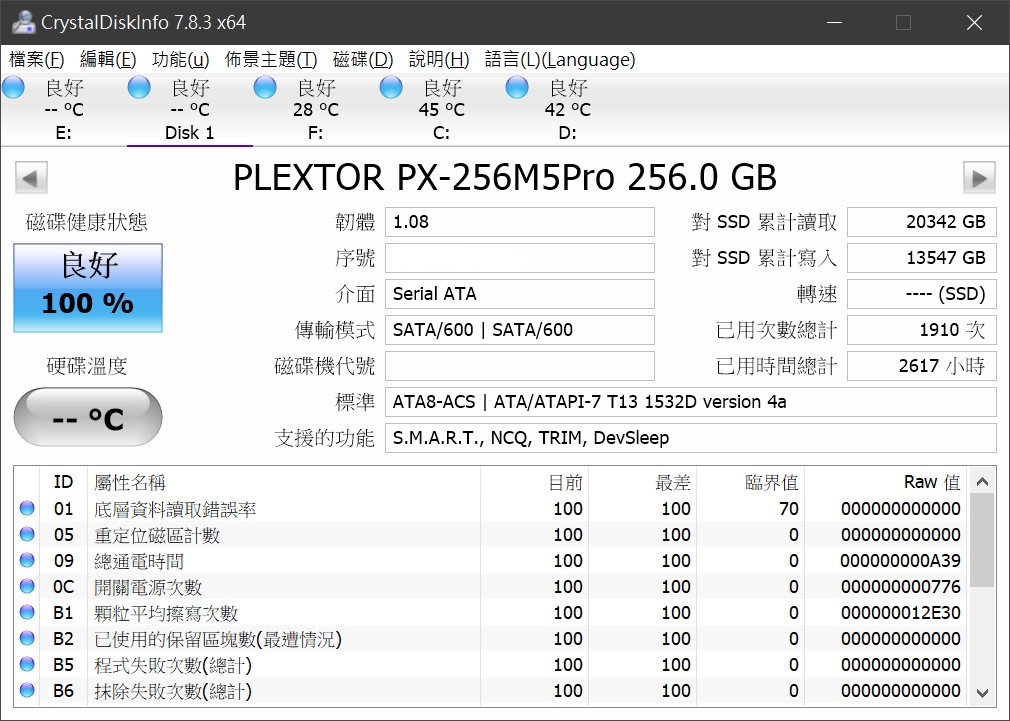Go to next disk with right arrow
Screen dimensions: 1010x721
pos(979,178)
